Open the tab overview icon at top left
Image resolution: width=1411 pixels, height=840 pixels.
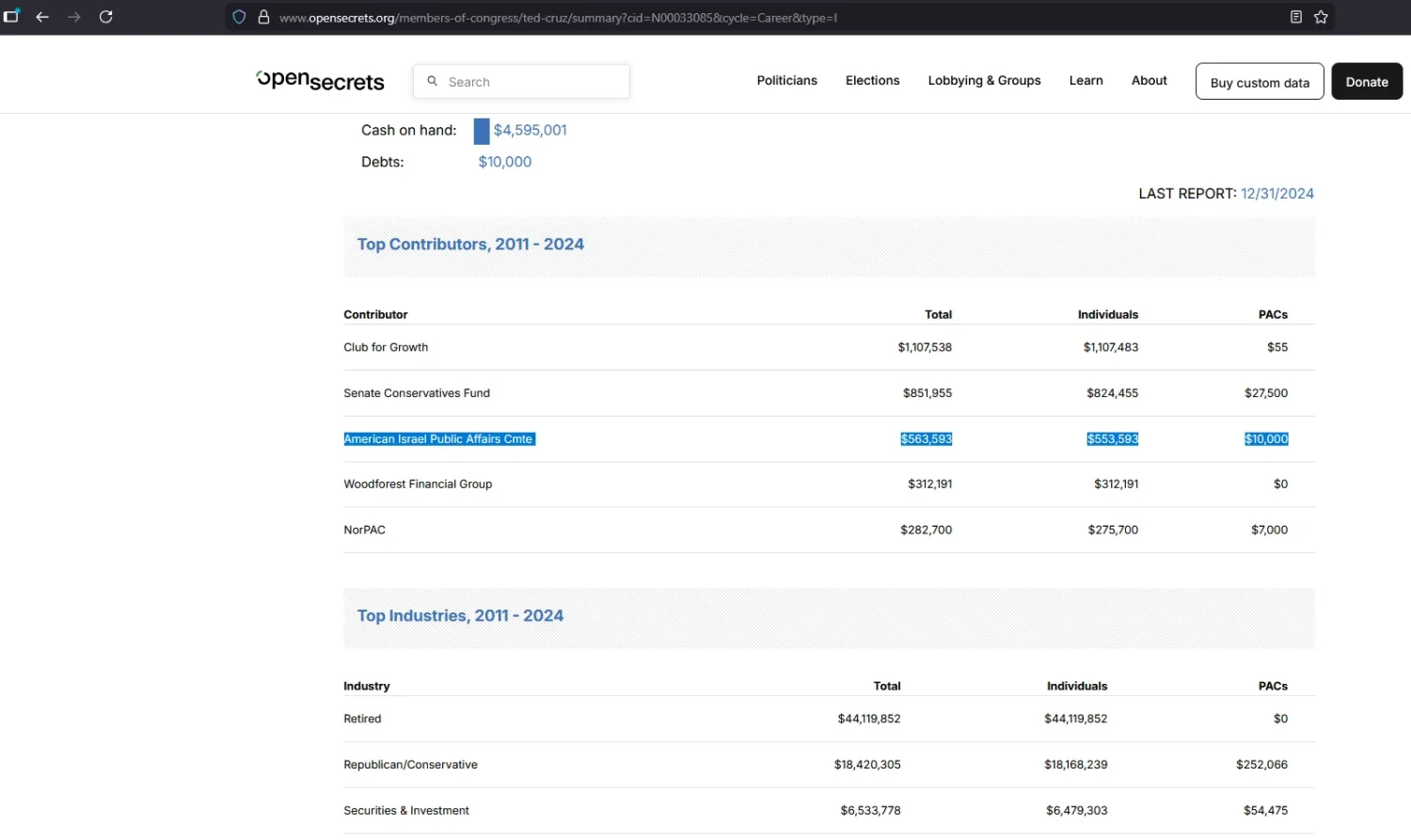(12, 16)
